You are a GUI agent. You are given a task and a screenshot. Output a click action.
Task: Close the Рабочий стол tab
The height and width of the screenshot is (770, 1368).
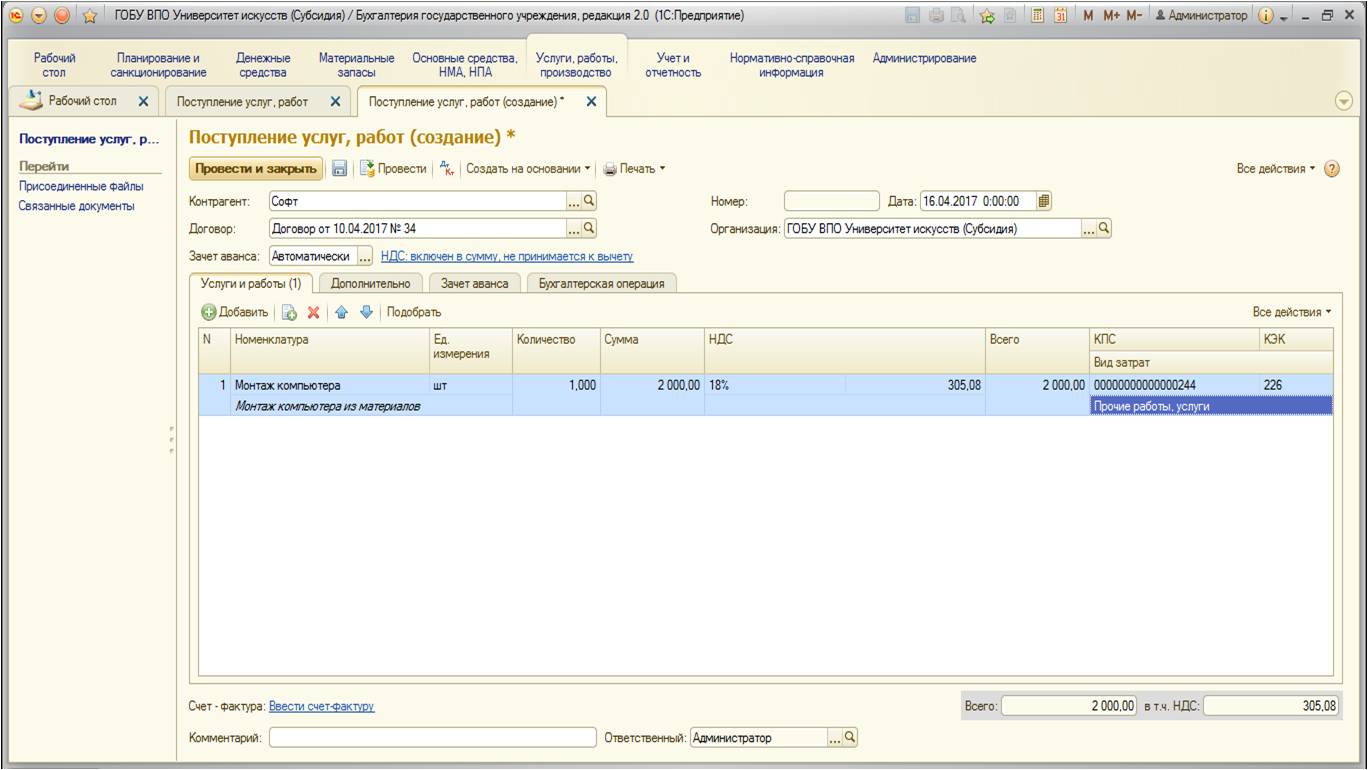coord(143,101)
